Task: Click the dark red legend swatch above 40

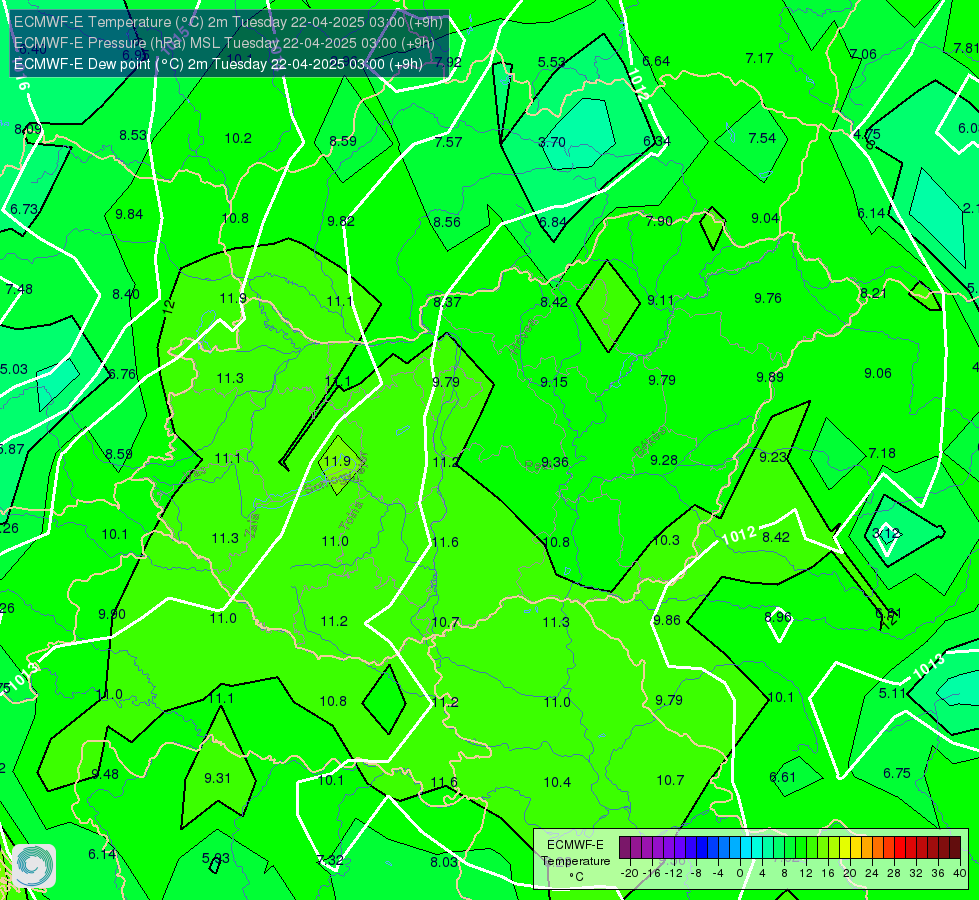Action: click(955, 848)
